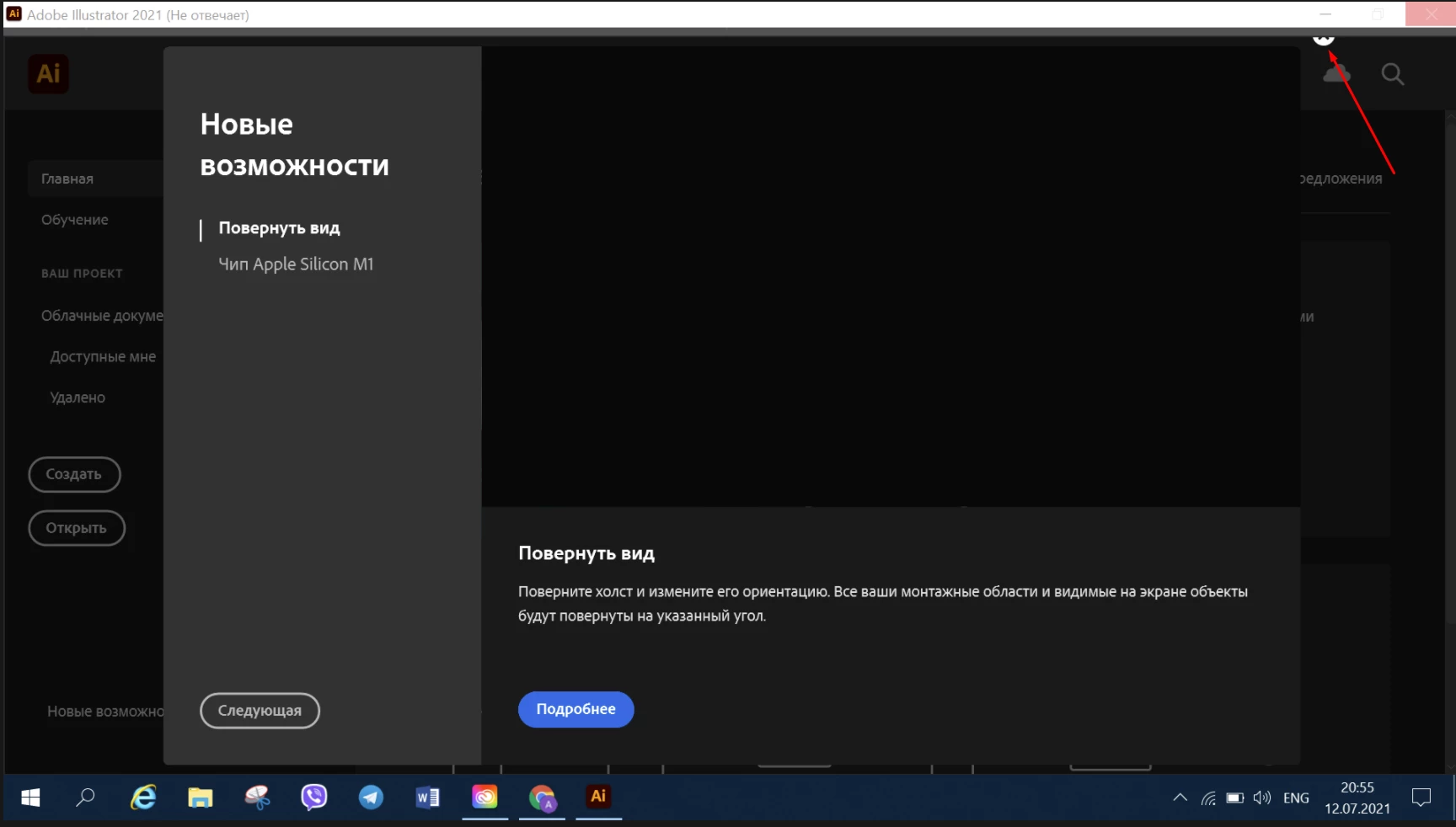Click the blue "Подробнее" button
This screenshot has width=1456, height=827.
coord(576,709)
